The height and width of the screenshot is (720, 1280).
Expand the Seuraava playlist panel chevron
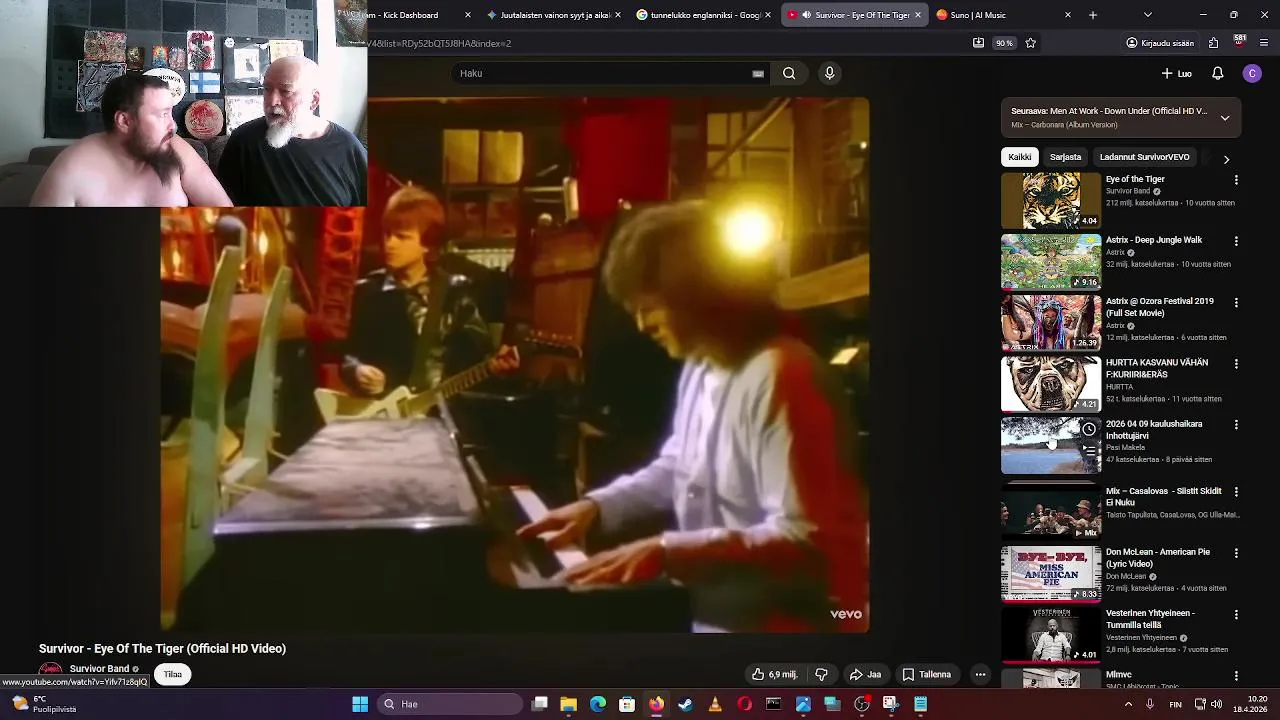coord(1225,118)
